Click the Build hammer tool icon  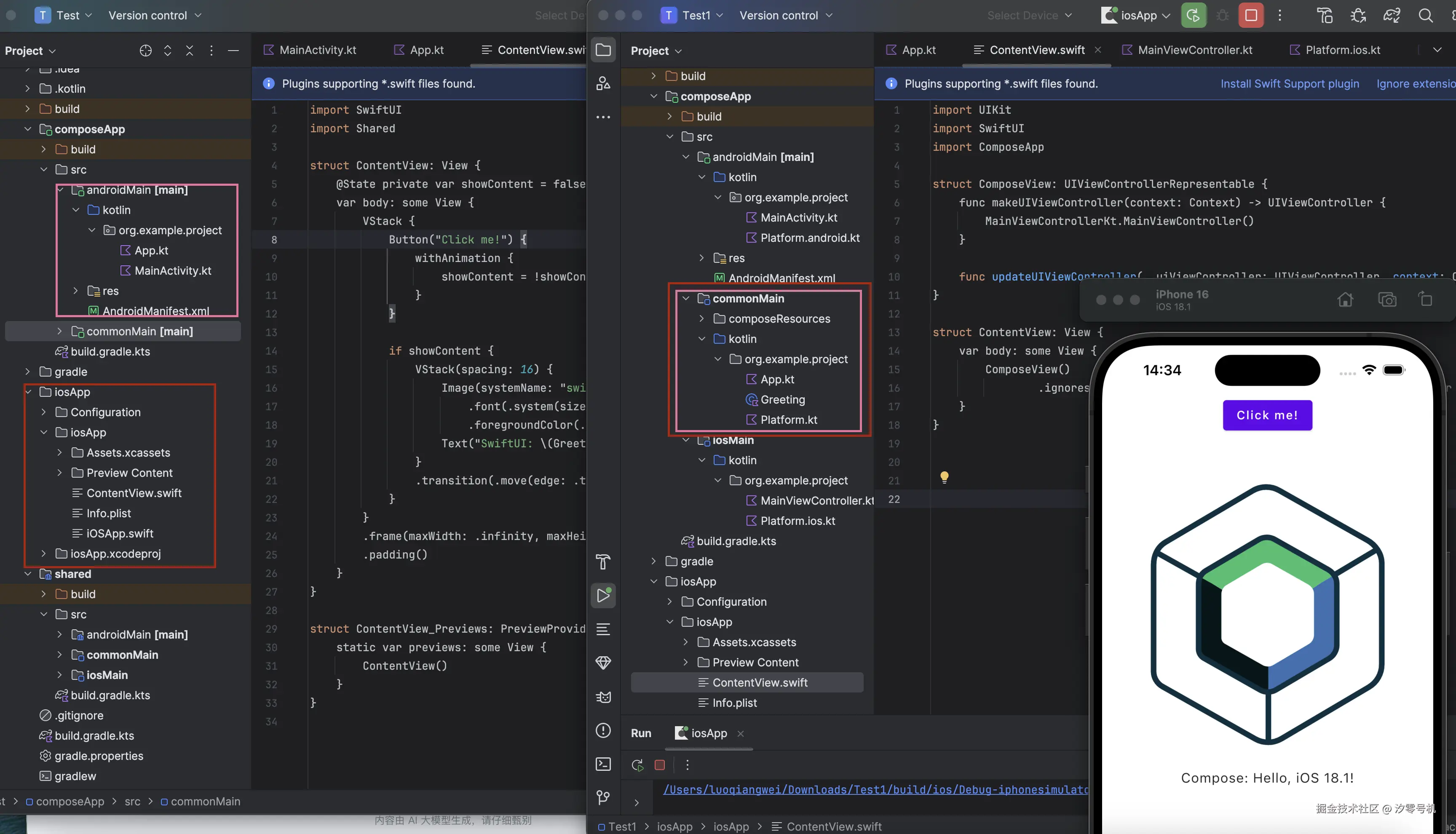click(603, 562)
